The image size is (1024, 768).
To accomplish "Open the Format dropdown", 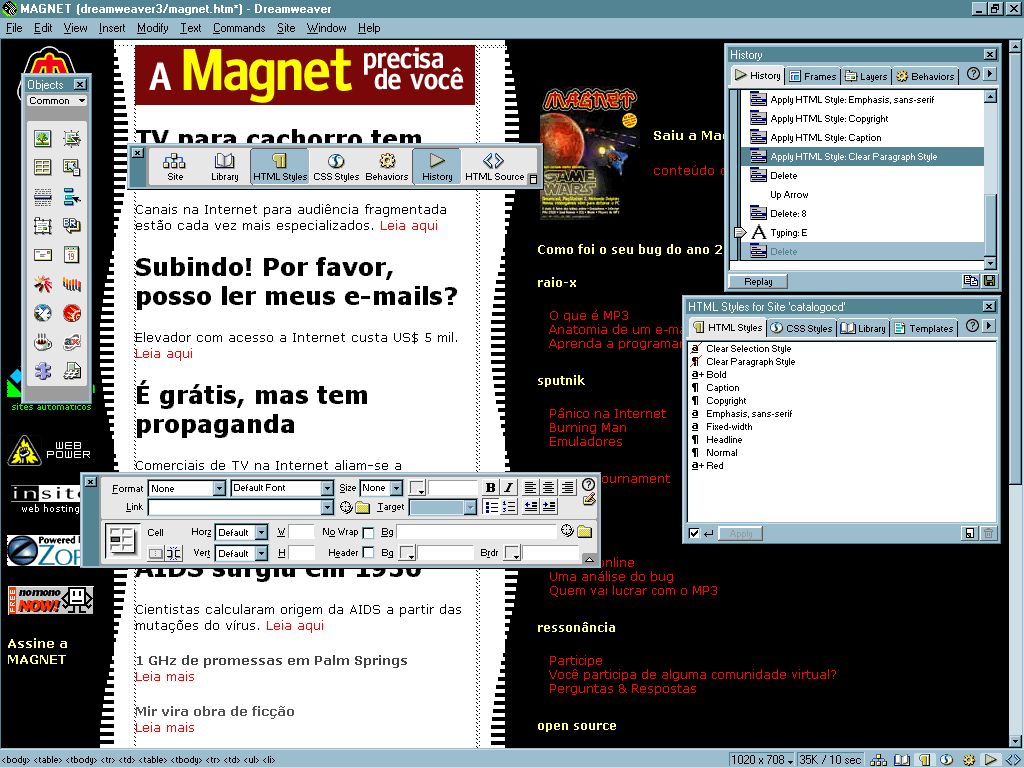I will click(x=187, y=488).
